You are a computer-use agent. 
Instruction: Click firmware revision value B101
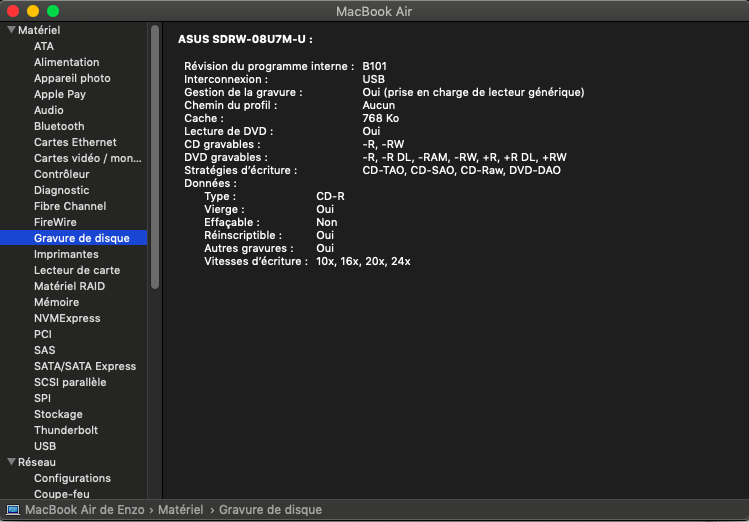[x=374, y=66]
